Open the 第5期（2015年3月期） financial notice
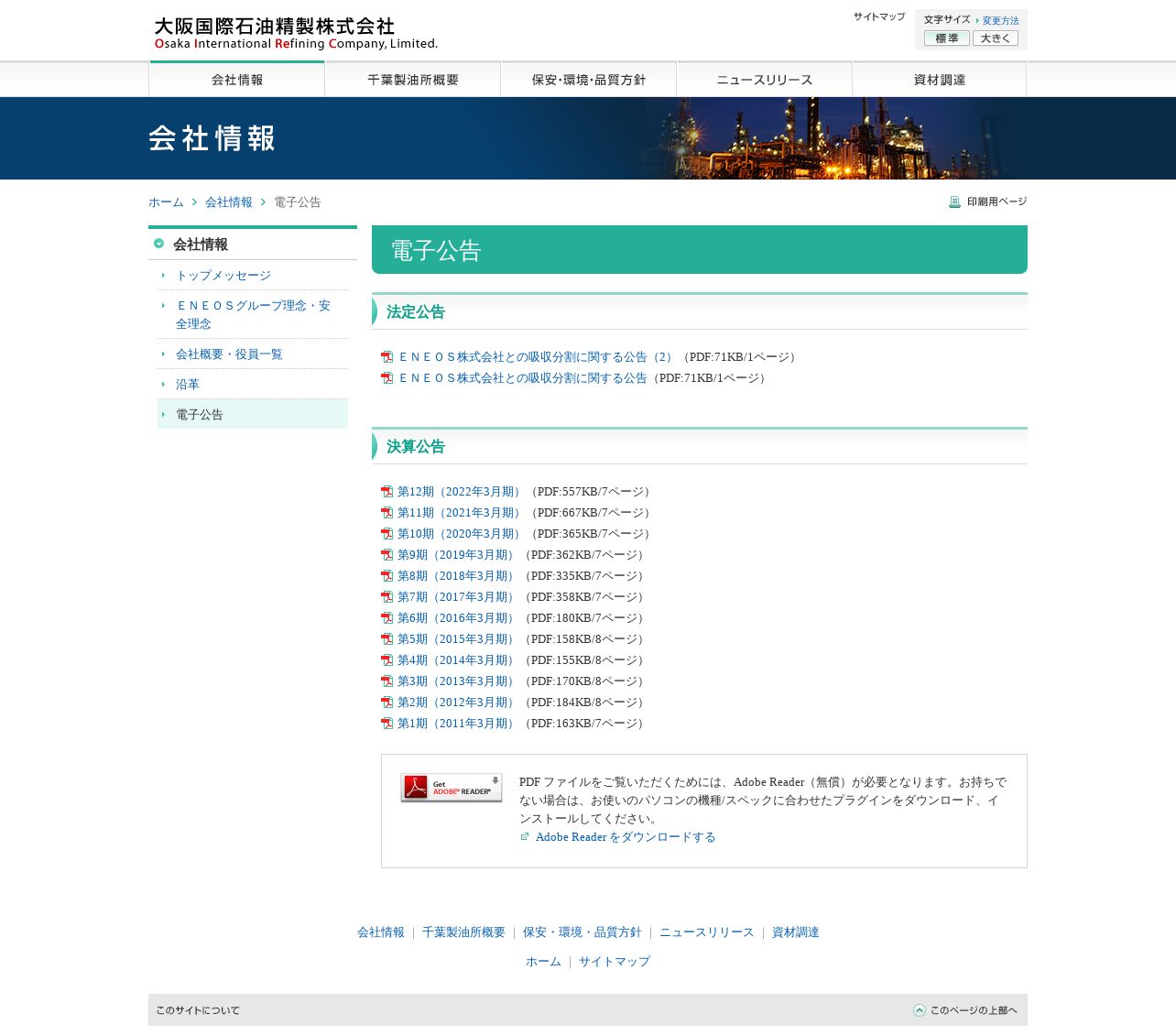This screenshot has height=1035, width=1176. [x=458, y=639]
